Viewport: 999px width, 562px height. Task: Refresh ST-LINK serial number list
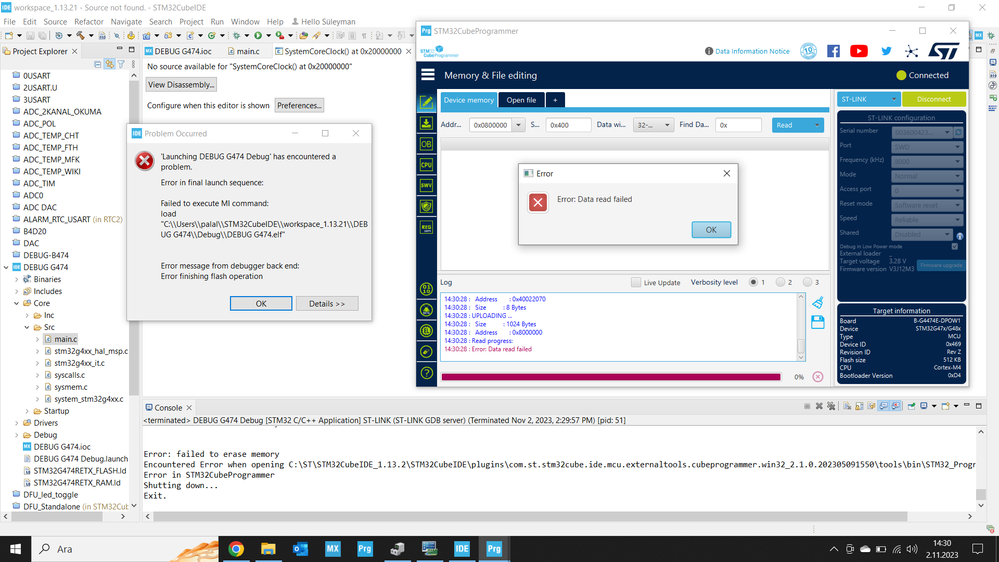(958, 132)
